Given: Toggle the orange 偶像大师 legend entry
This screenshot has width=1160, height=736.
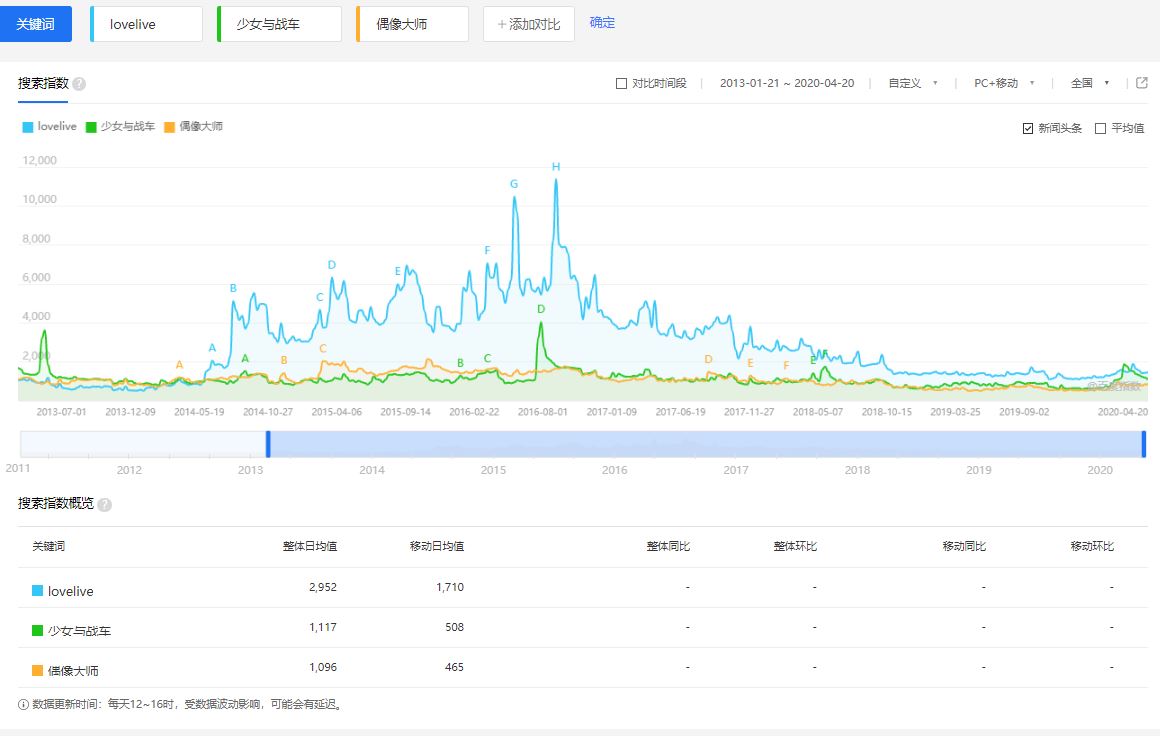Looking at the screenshot, I should [193, 126].
